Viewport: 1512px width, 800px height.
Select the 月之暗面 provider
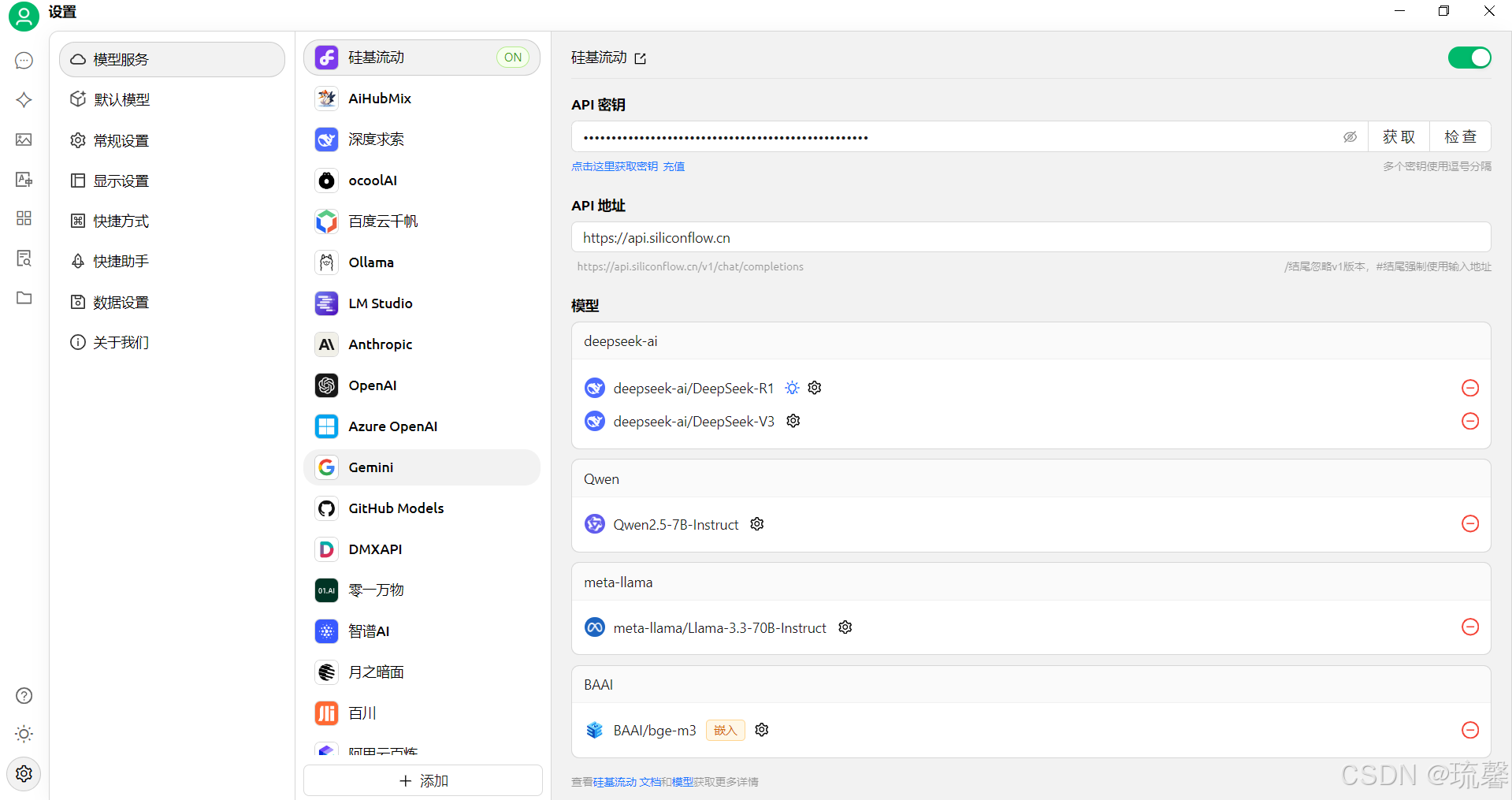coord(422,672)
